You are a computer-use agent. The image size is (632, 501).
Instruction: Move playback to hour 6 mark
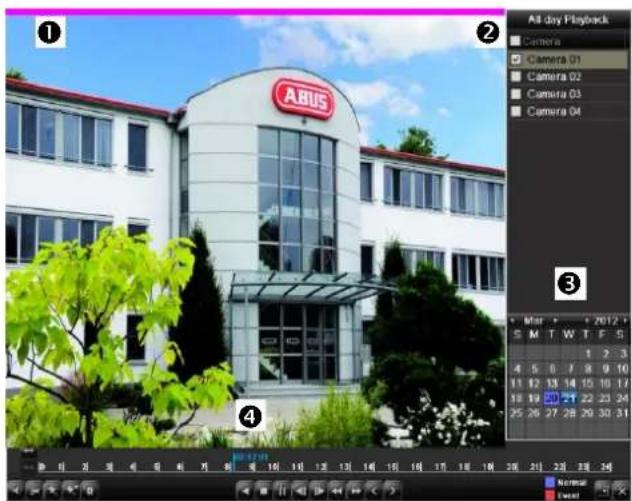(181, 467)
